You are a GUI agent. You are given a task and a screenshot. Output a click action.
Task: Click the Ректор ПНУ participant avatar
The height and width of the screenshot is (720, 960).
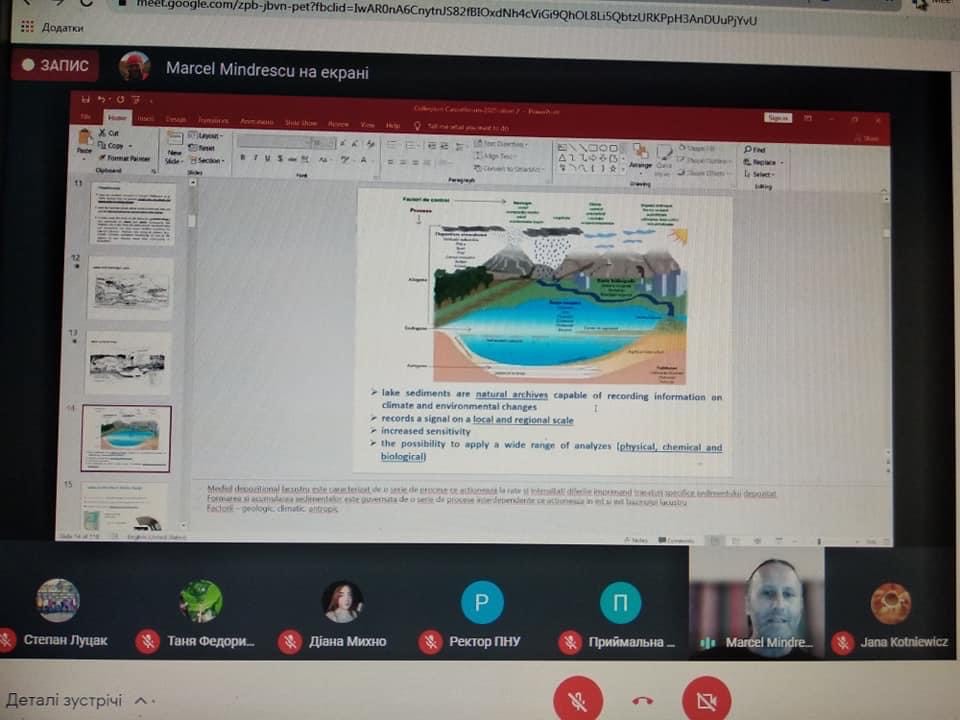(482, 602)
